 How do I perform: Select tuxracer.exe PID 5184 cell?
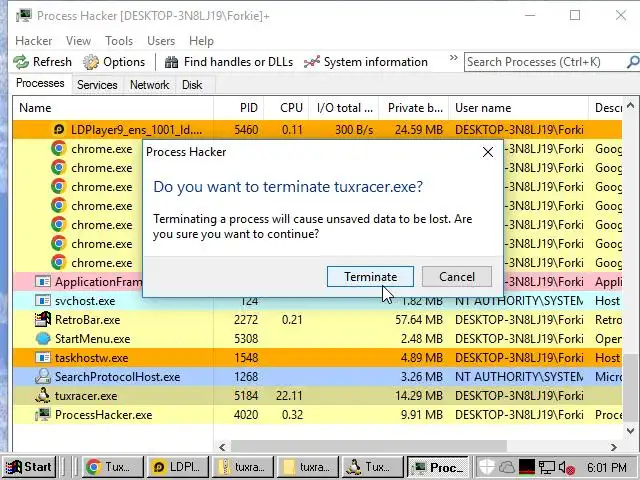246,396
